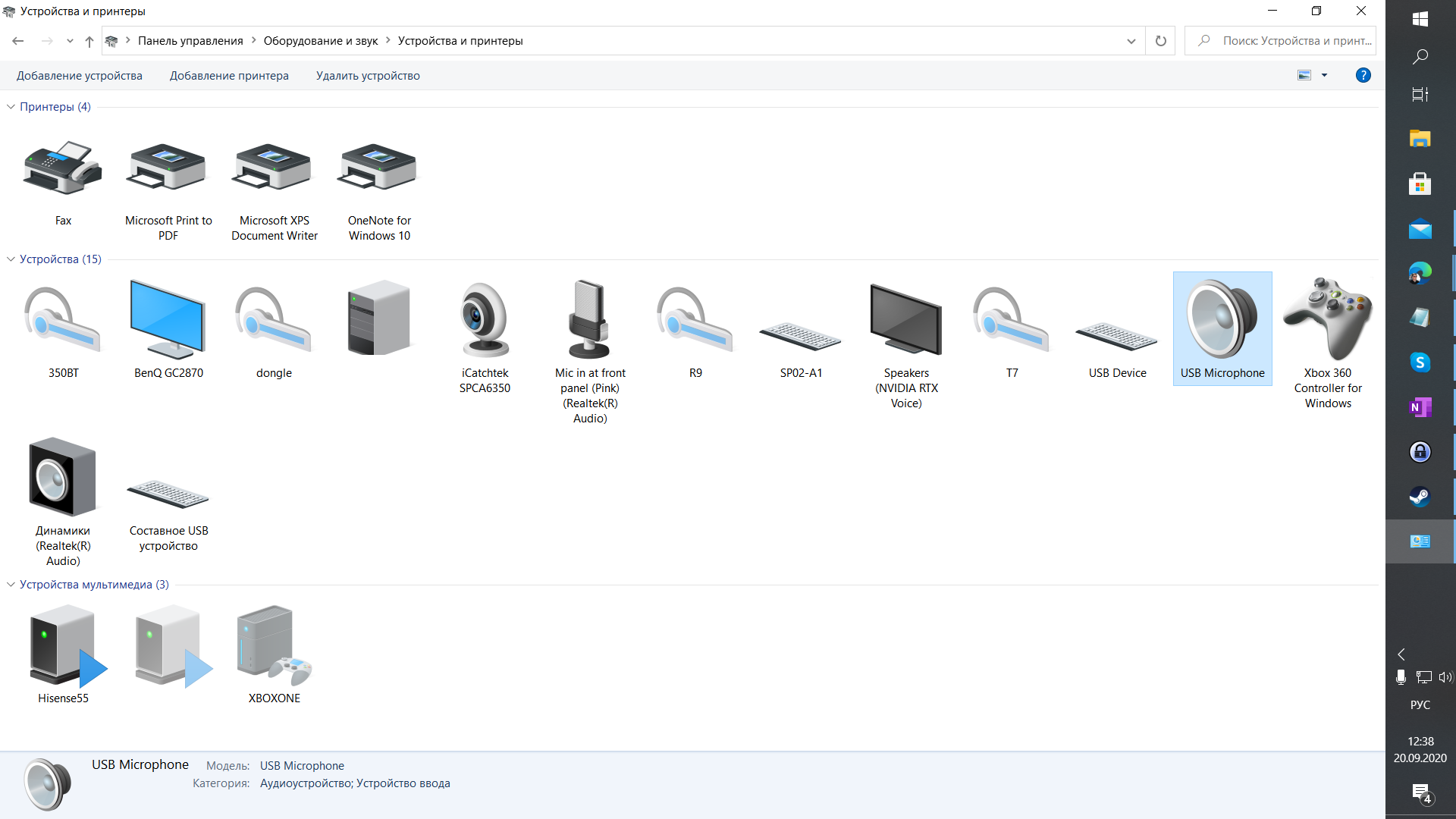Open Steam from the taskbar
This screenshot has width=1456, height=819.
click(1420, 497)
